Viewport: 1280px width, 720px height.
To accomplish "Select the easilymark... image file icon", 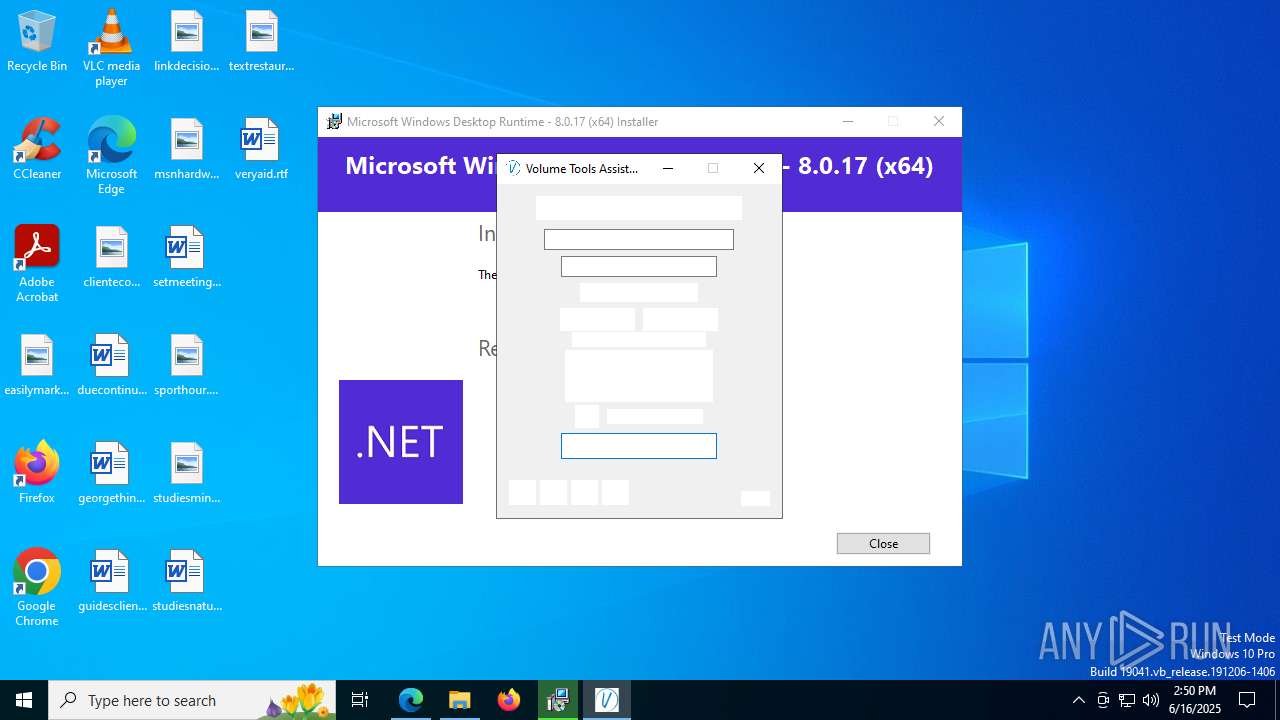I will [37, 365].
